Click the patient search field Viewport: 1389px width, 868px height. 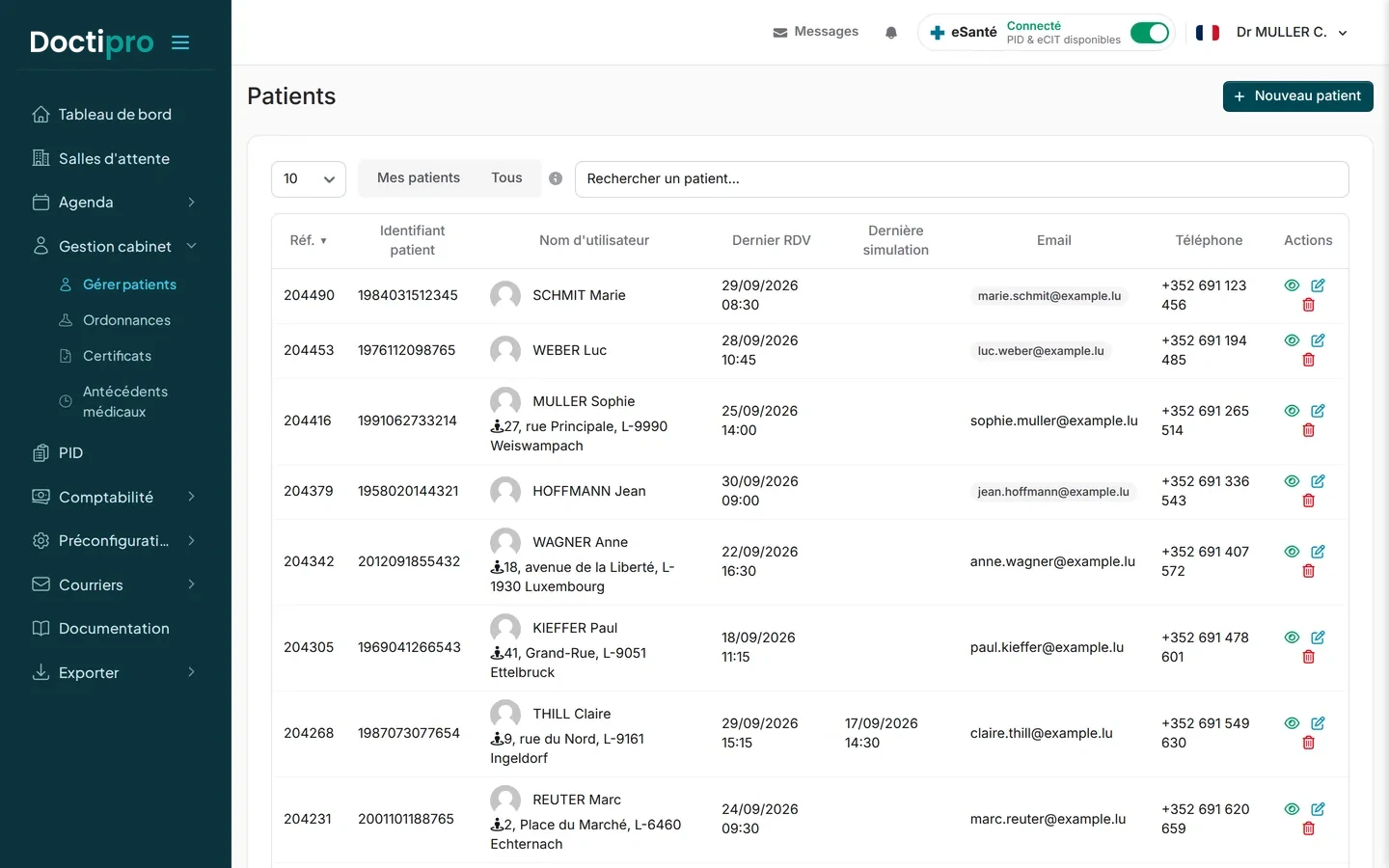962,179
